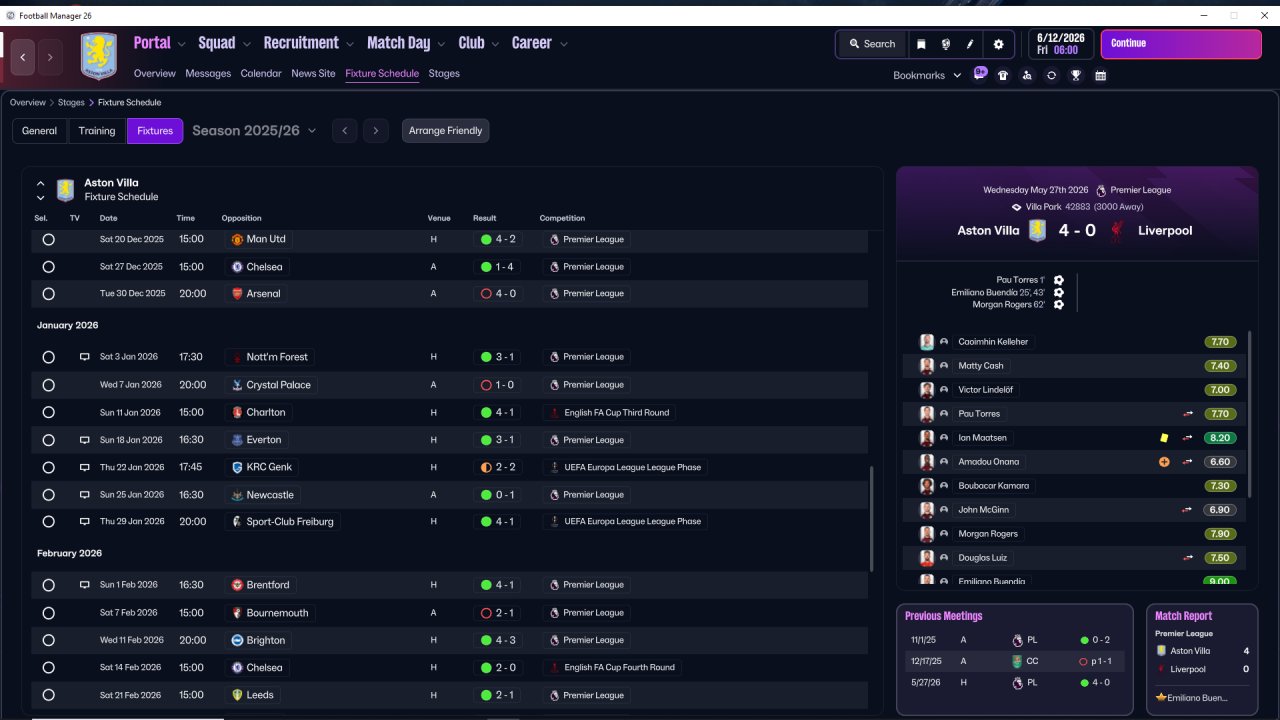Expand the Squad menu dropdown arrow

pos(246,44)
